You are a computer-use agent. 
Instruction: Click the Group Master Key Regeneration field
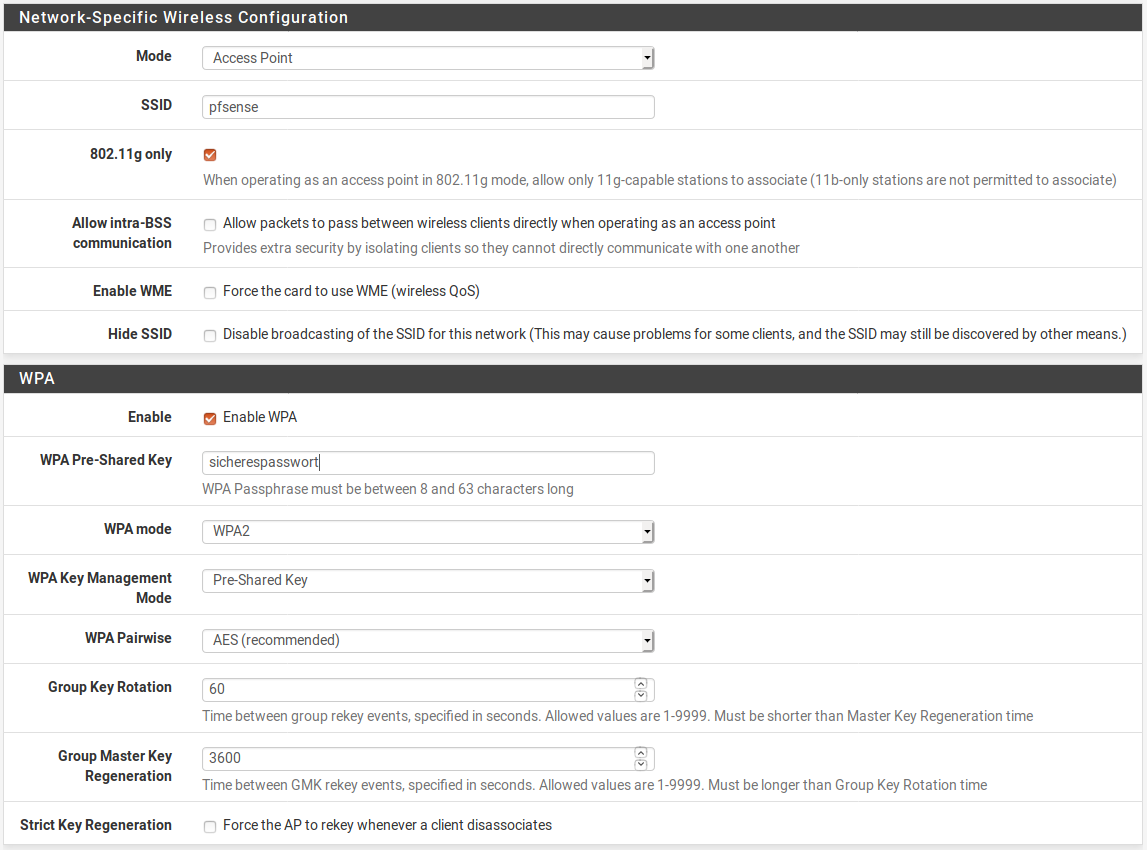(x=417, y=758)
